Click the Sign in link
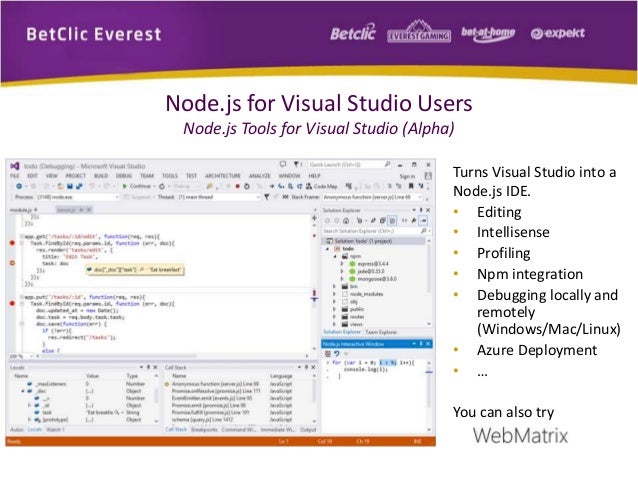Screen dimensions: 638x479 tap(407, 176)
